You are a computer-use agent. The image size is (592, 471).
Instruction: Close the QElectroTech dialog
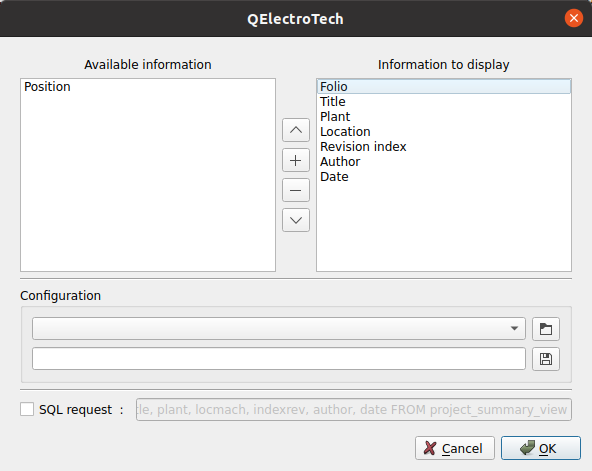point(574,18)
